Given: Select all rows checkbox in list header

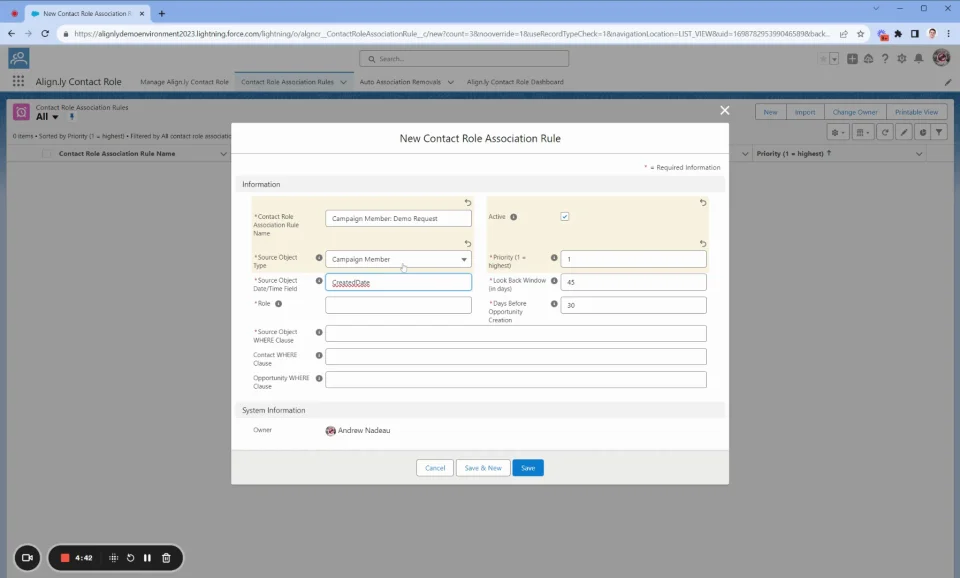Looking at the screenshot, I should tap(47, 154).
